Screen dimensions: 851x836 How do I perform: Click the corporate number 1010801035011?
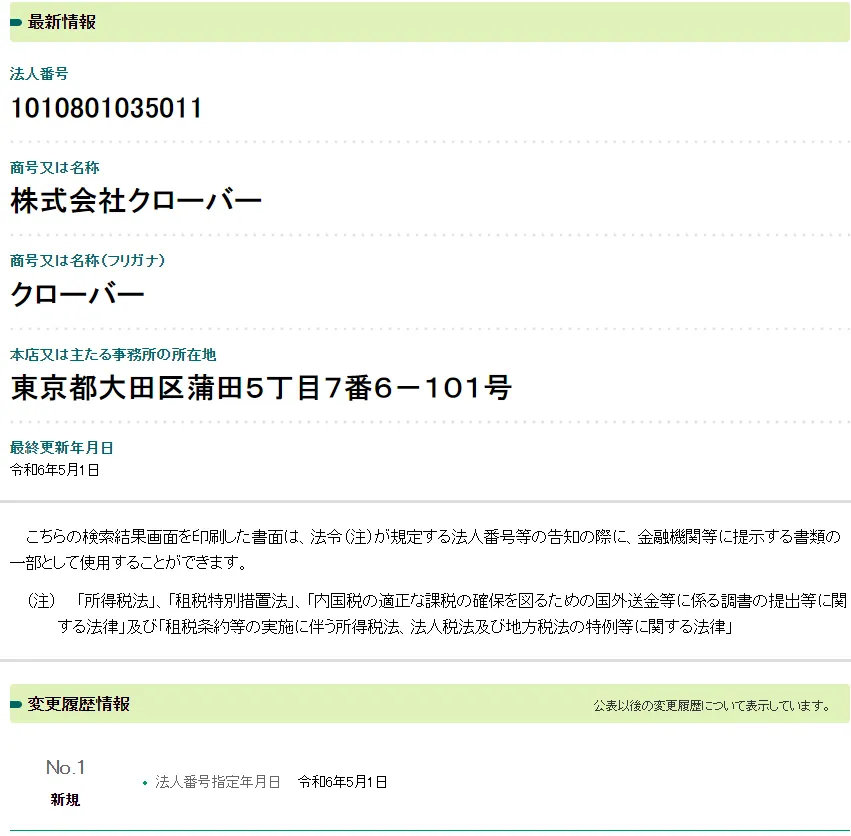pos(106,108)
